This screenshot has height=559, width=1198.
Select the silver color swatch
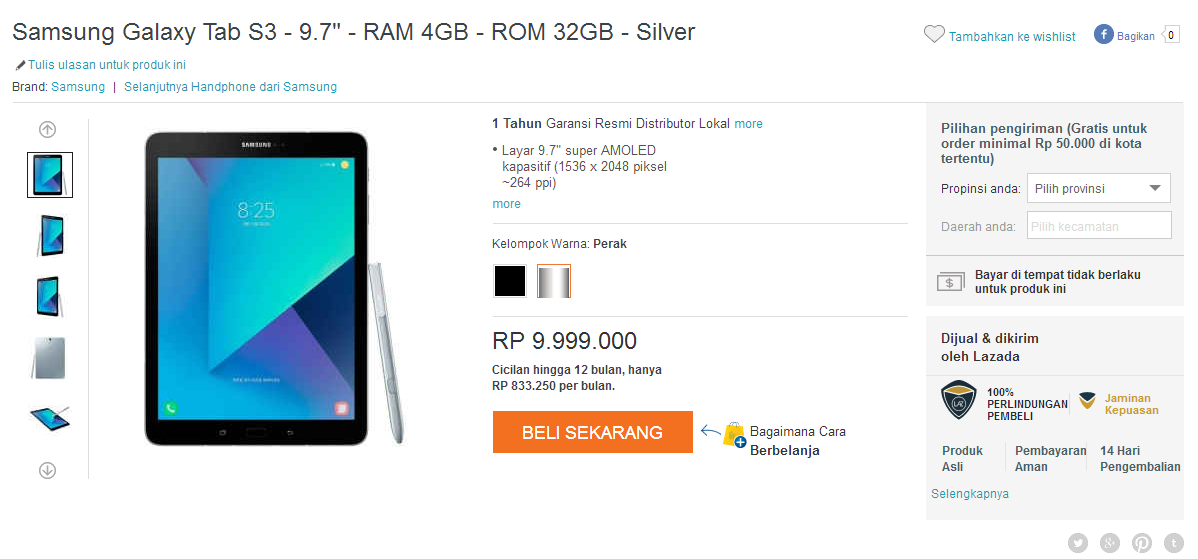click(554, 281)
